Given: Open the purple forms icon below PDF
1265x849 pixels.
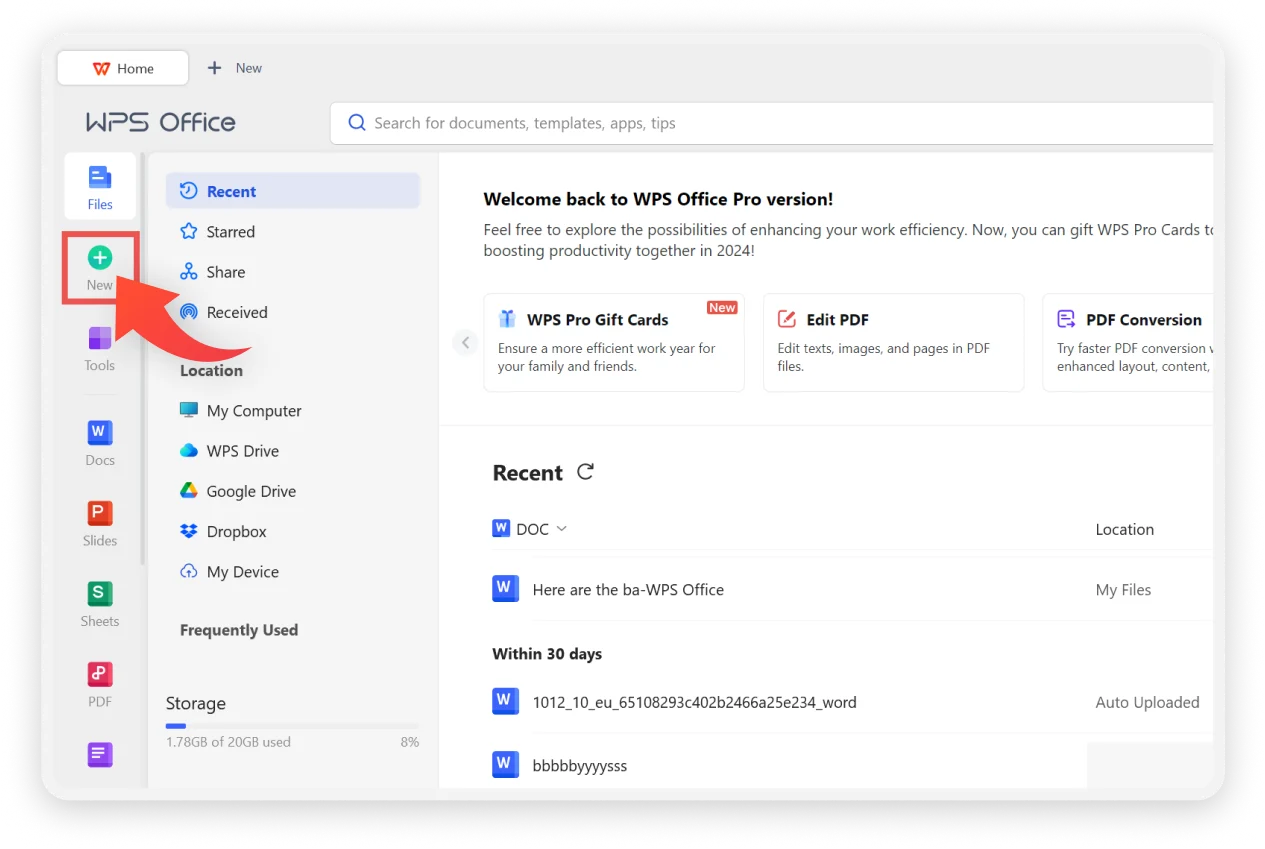Looking at the screenshot, I should pyautogui.click(x=100, y=755).
